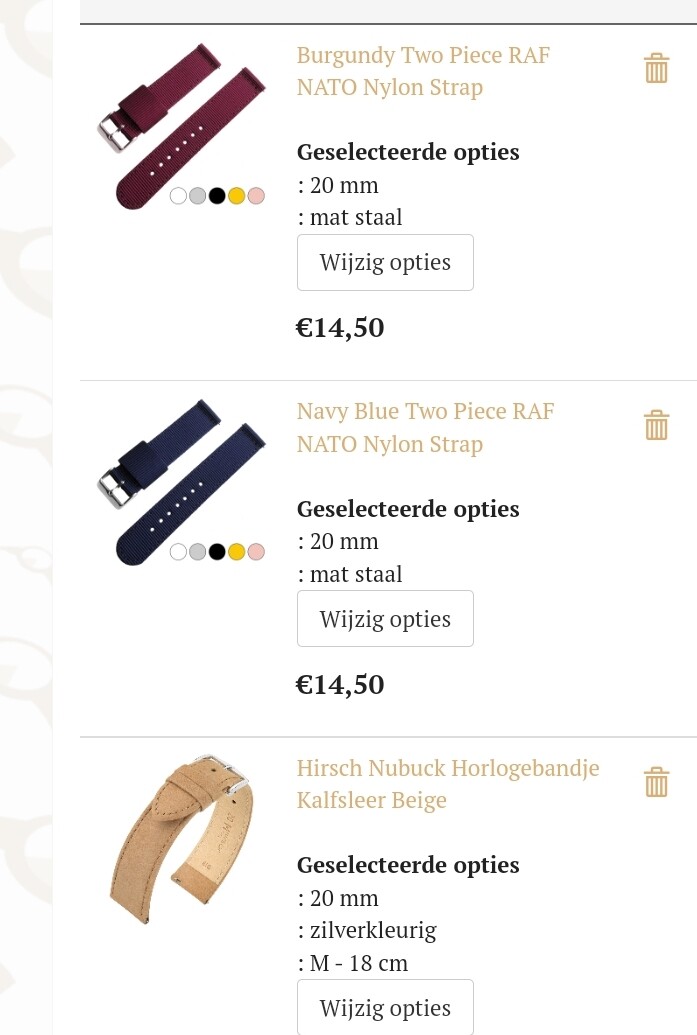697x1035 pixels.
Task: Select grey swatch under Navy Blue strap
Action: [197, 552]
